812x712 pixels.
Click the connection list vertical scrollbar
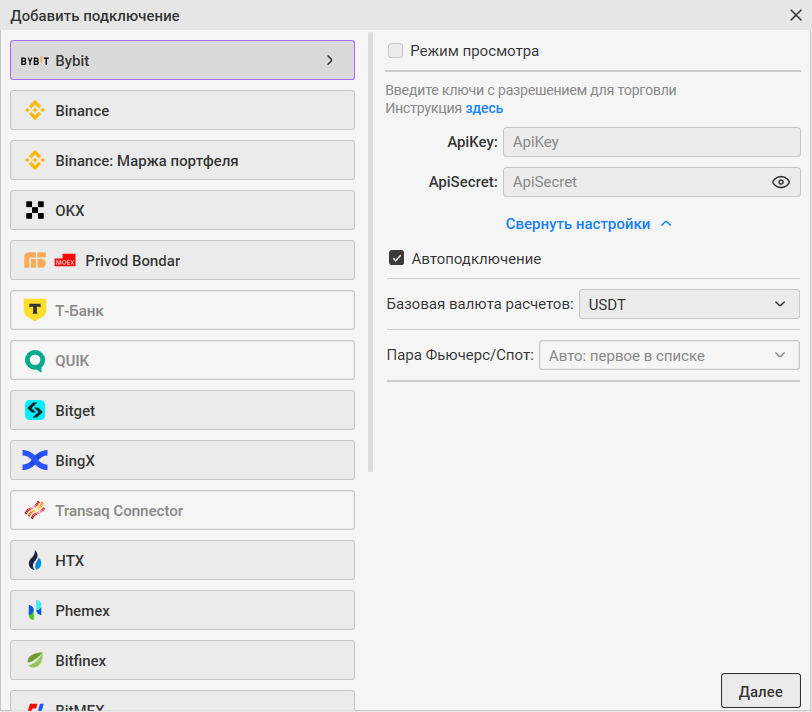pos(370,250)
